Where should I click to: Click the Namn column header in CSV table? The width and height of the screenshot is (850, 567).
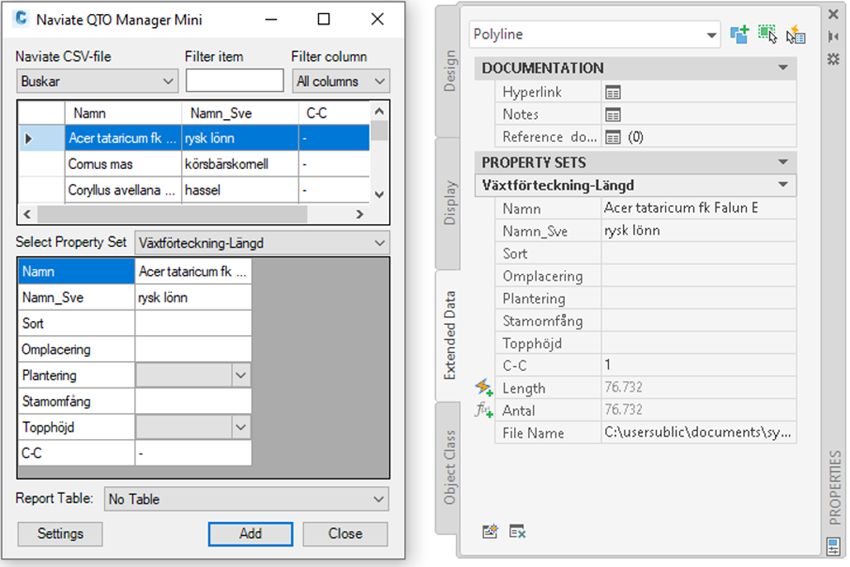click(123, 113)
